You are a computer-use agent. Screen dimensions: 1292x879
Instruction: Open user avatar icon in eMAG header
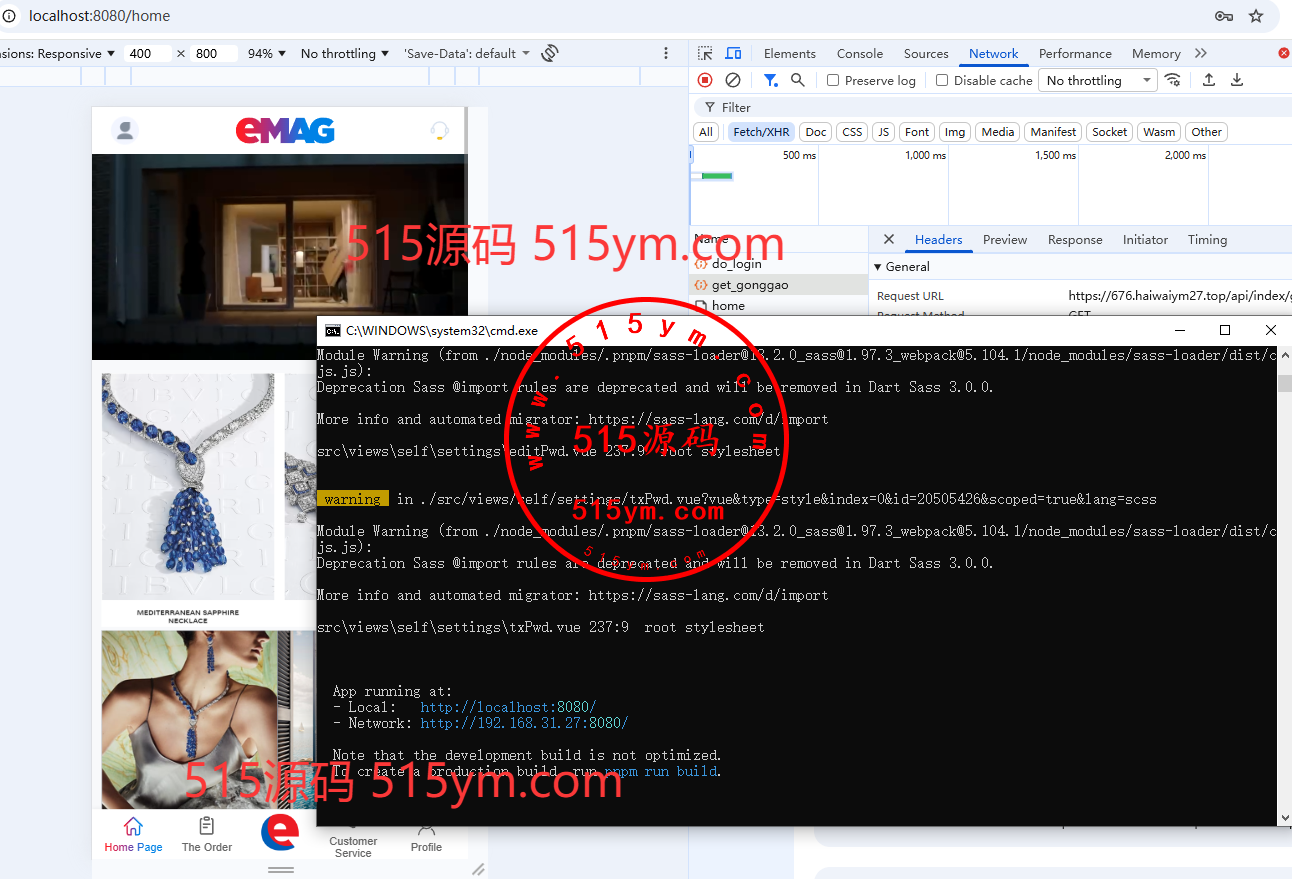click(125, 130)
